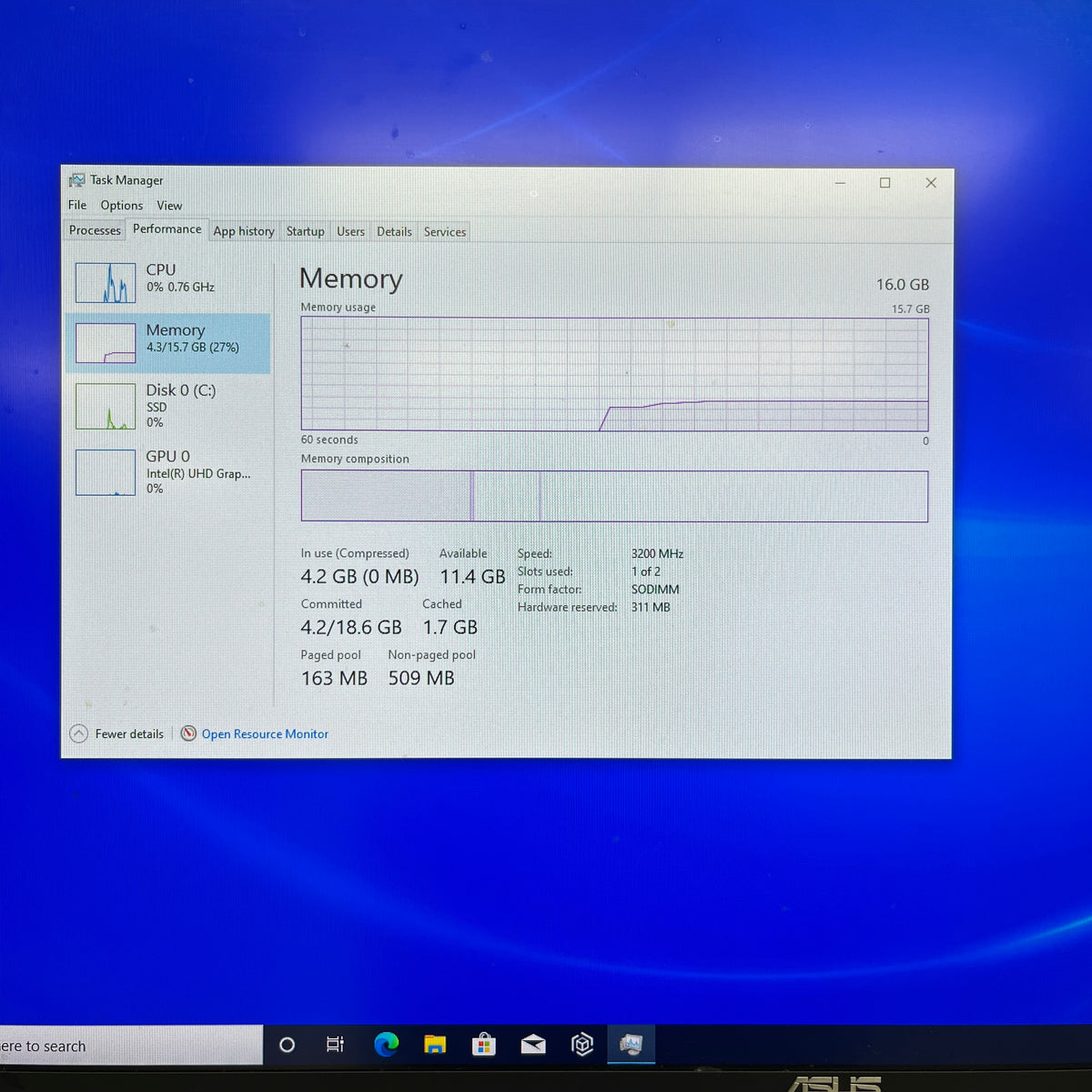Viewport: 1092px width, 1092px height.
Task: Open the Mail app from the taskbar
Action: [x=533, y=1045]
